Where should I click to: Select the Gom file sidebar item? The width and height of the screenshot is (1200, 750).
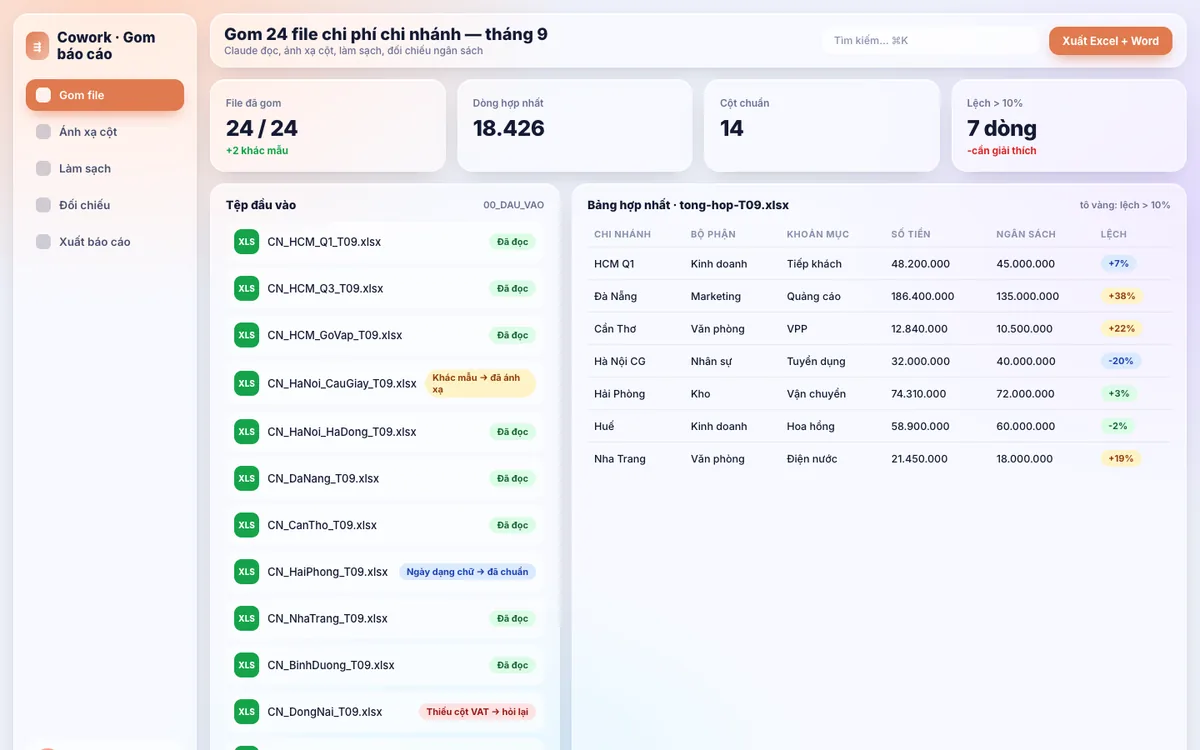pos(105,95)
